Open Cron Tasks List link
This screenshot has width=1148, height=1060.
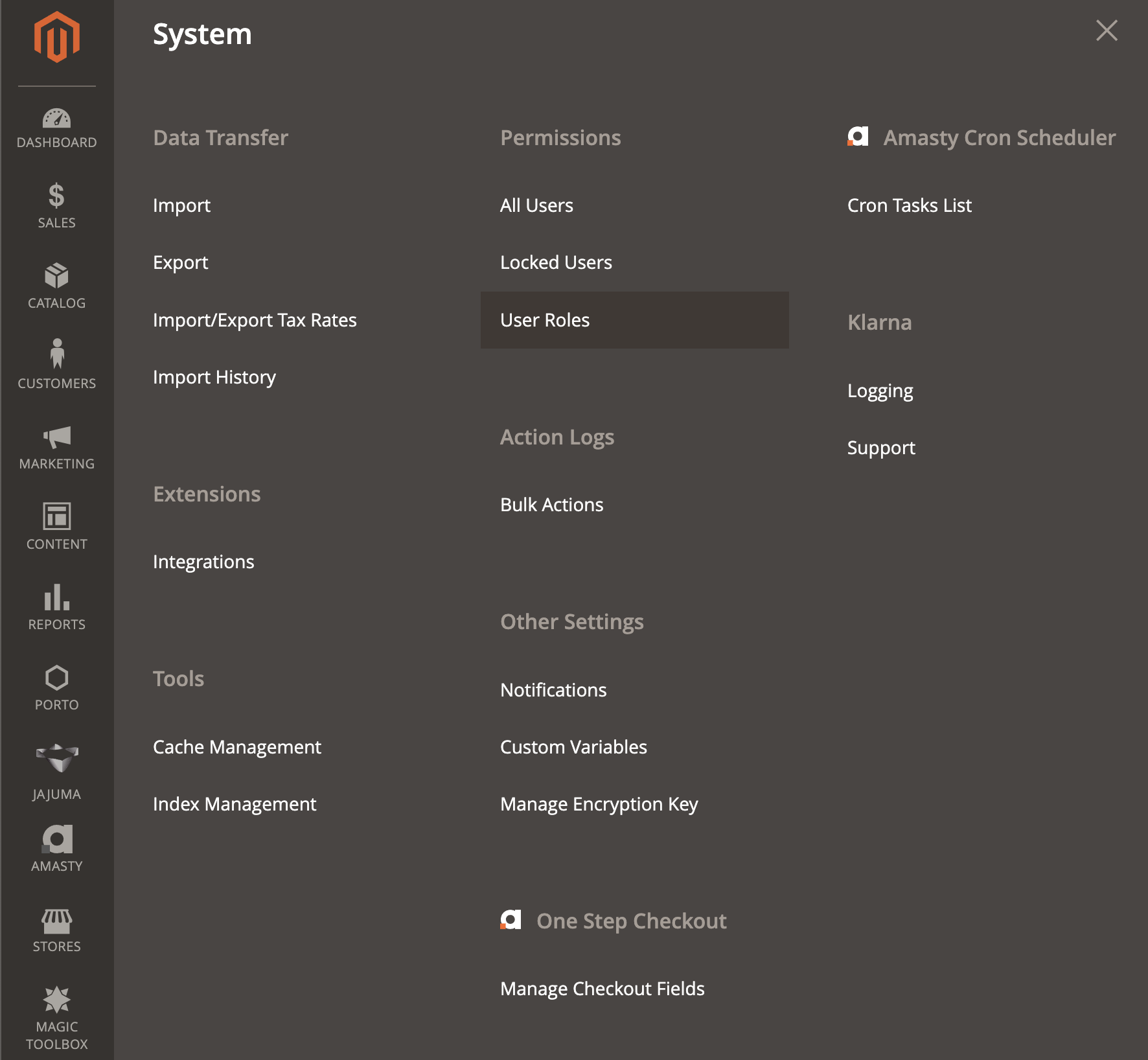click(x=909, y=205)
